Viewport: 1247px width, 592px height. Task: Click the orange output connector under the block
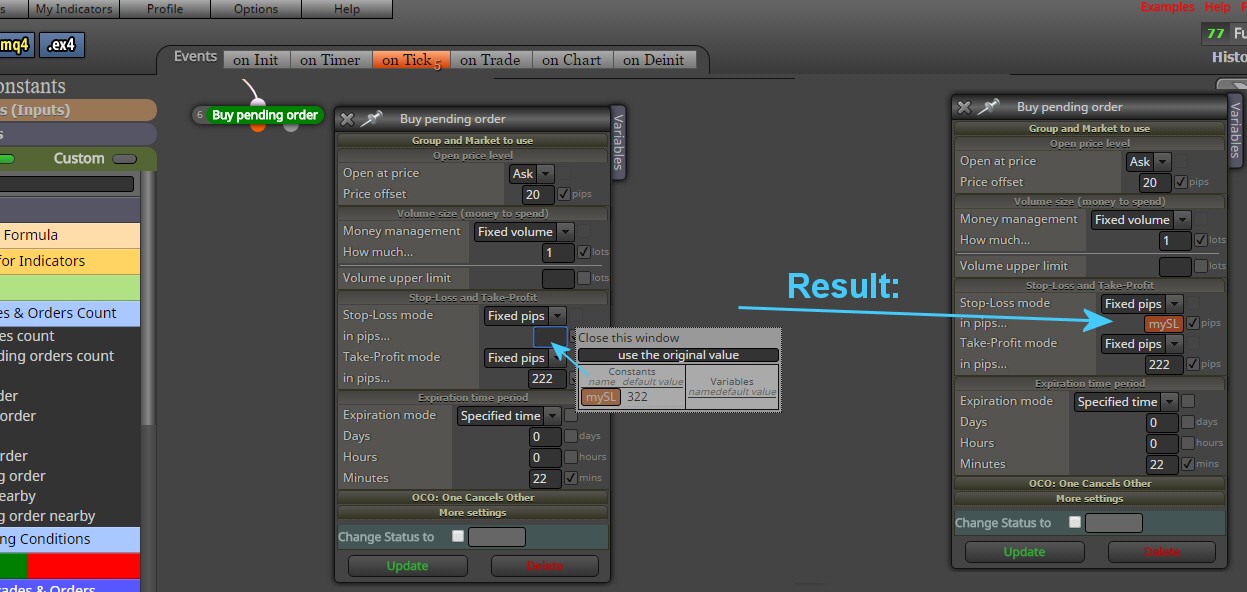pos(258,127)
